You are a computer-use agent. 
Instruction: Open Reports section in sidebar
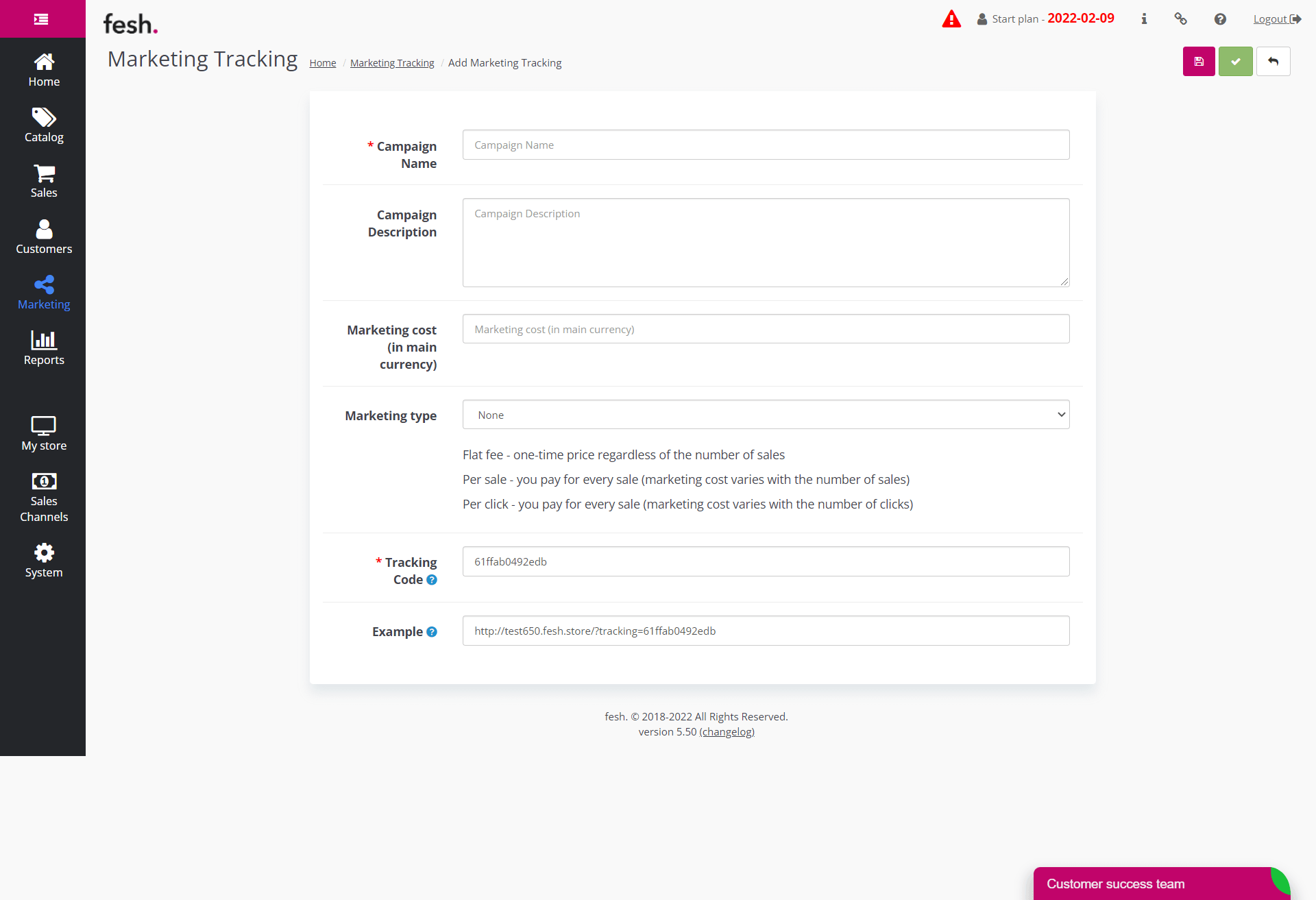point(44,348)
